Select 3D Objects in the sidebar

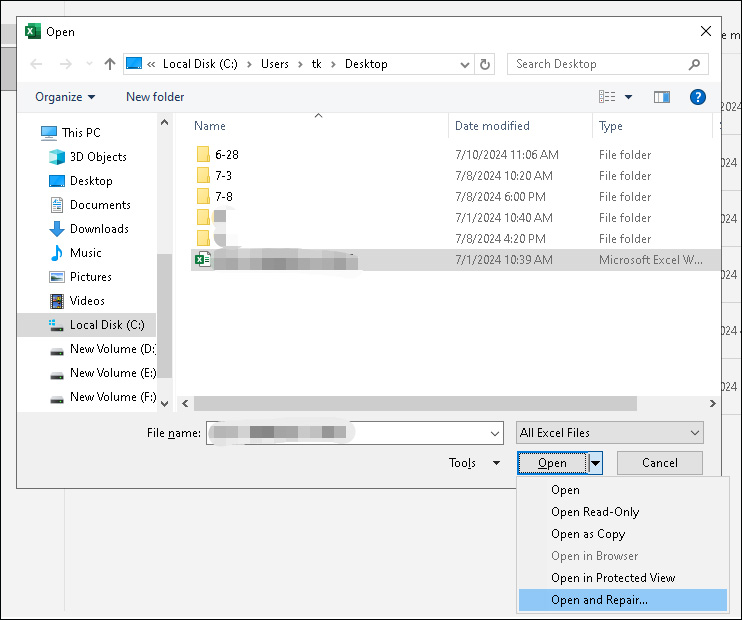coord(88,157)
